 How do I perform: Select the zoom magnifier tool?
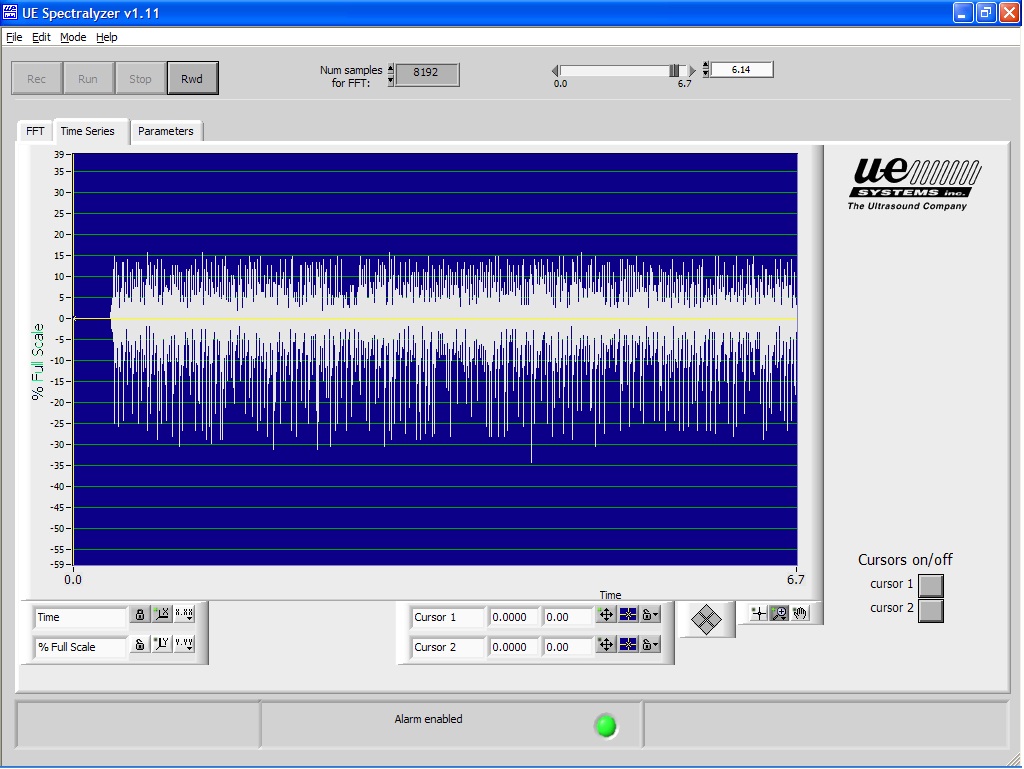pyautogui.click(x=779, y=614)
